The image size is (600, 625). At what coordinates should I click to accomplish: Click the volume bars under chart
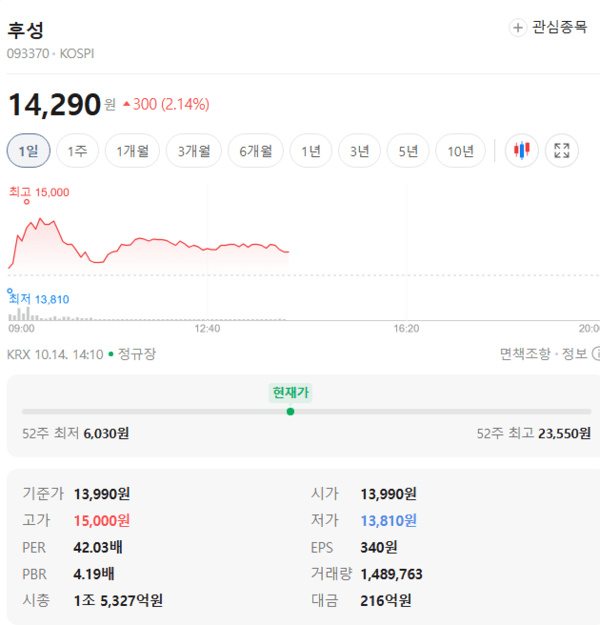[147, 314]
